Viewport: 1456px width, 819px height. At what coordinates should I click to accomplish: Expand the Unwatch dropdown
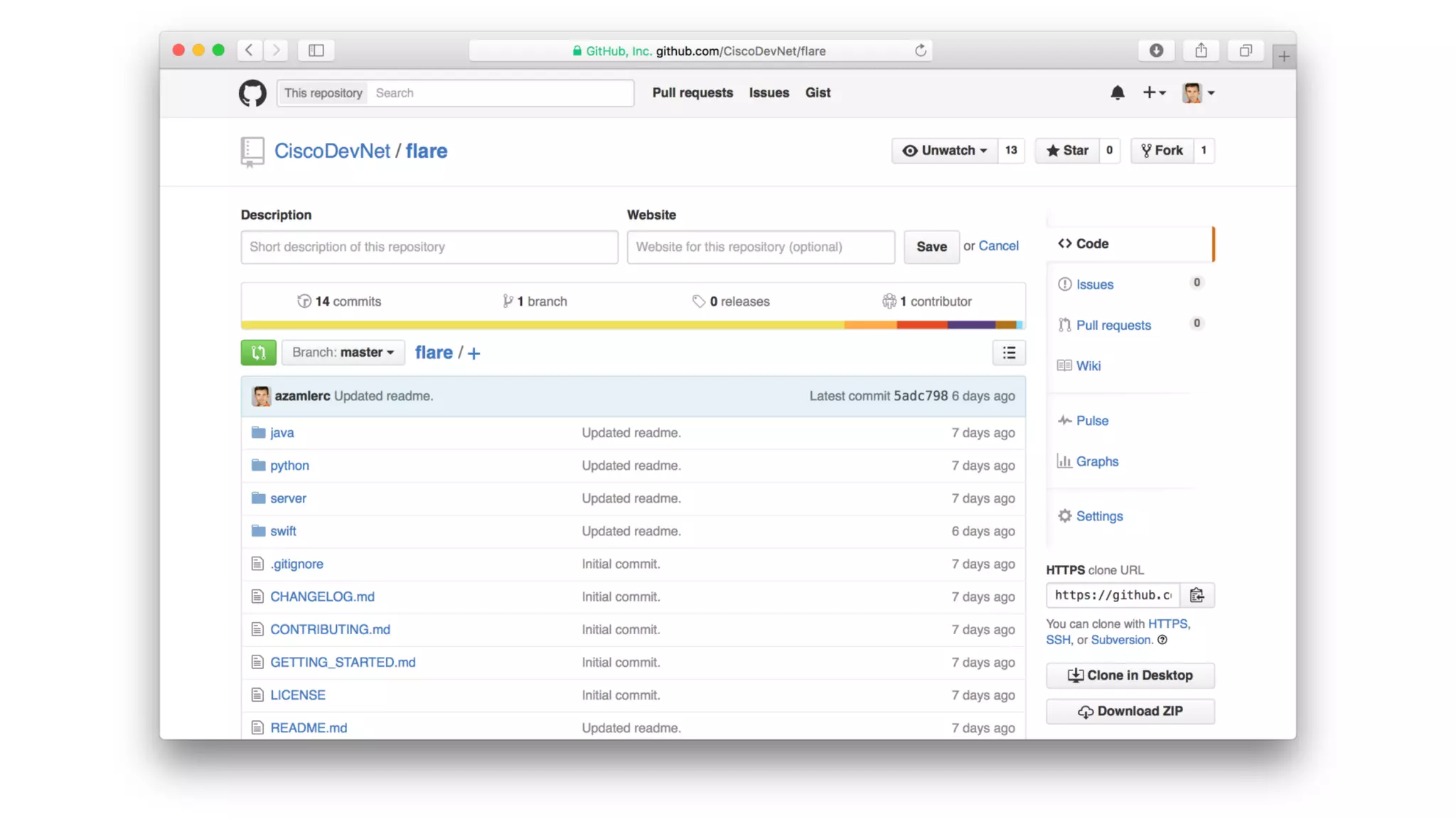click(945, 151)
